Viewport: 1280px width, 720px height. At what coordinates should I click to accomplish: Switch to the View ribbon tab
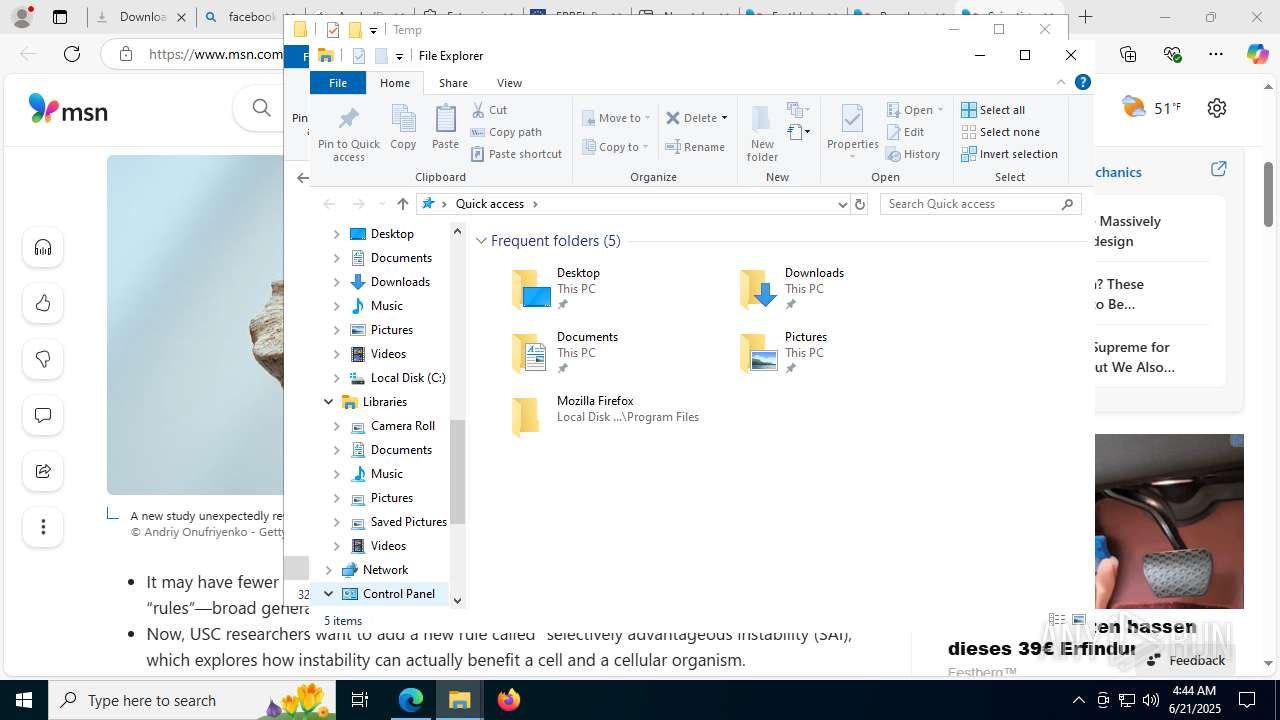click(x=509, y=83)
